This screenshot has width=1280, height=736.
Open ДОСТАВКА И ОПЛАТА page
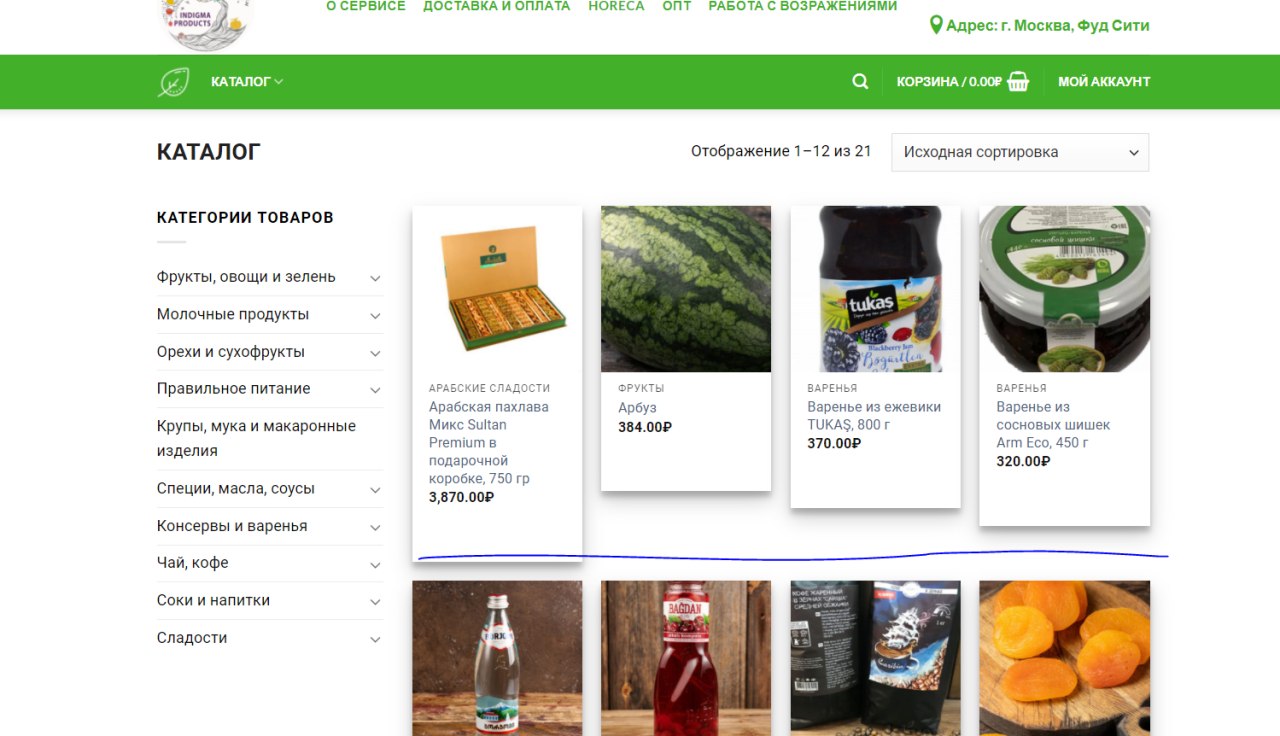(496, 6)
